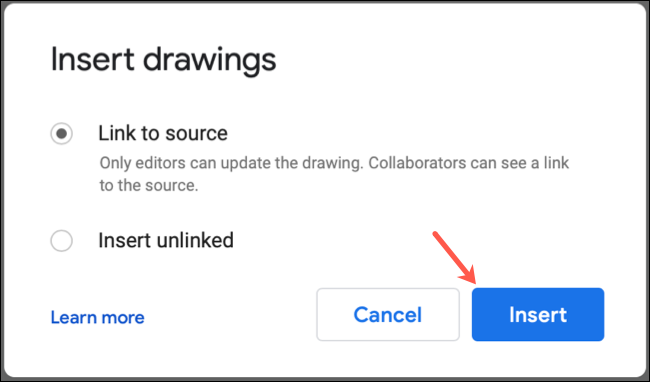This screenshot has height=382, width=650.
Task: Click the word more in Learn more
Action: 123,318
